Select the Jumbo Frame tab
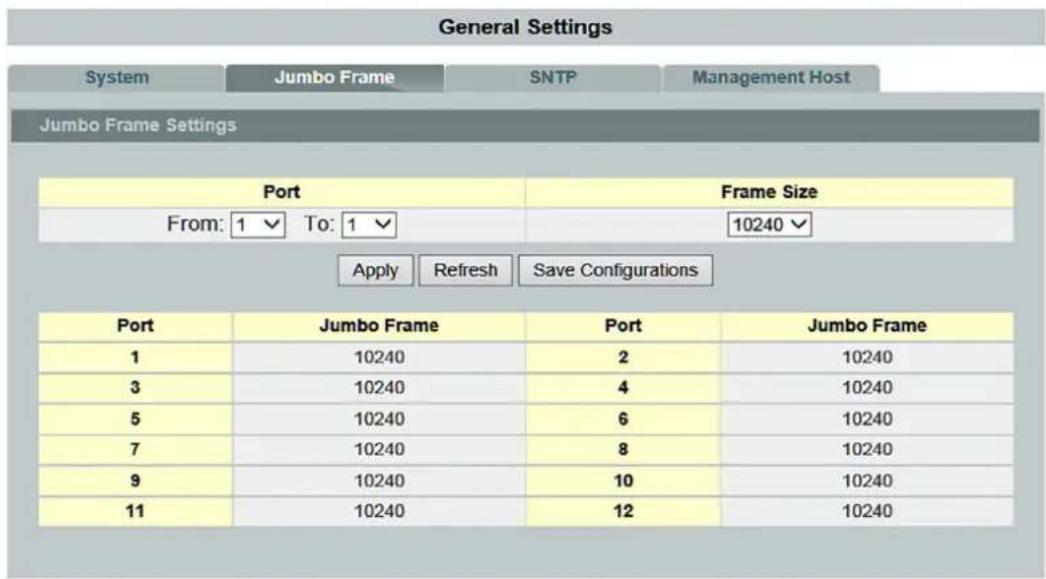The image size is (1046, 579). [x=335, y=78]
